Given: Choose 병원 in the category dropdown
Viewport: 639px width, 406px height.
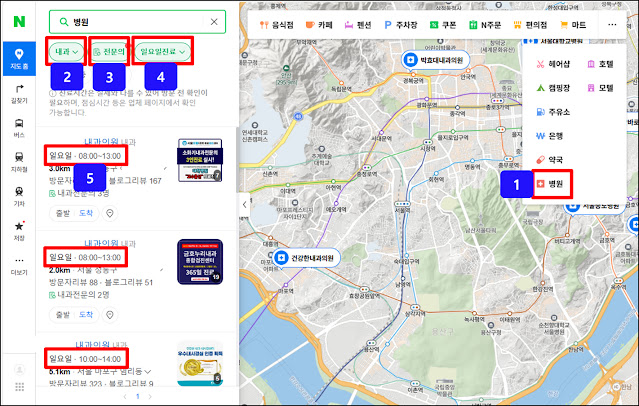Looking at the screenshot, I should [549, 184].
